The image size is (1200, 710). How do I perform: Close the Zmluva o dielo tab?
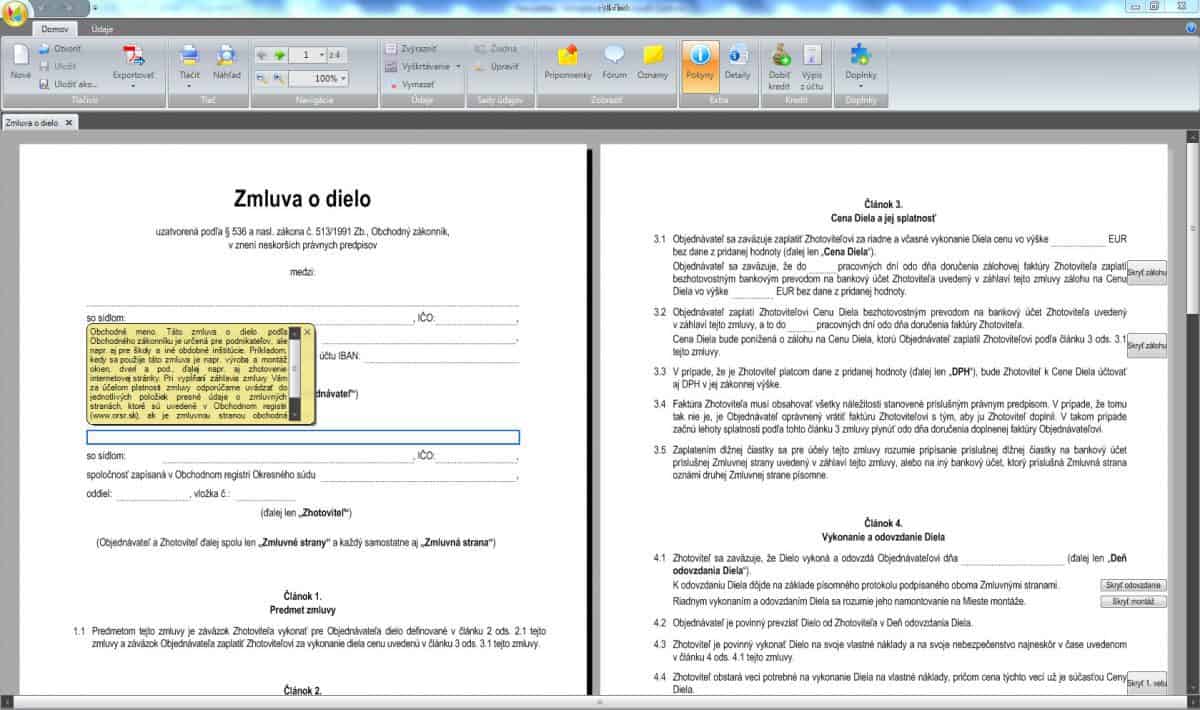[69, 122]
